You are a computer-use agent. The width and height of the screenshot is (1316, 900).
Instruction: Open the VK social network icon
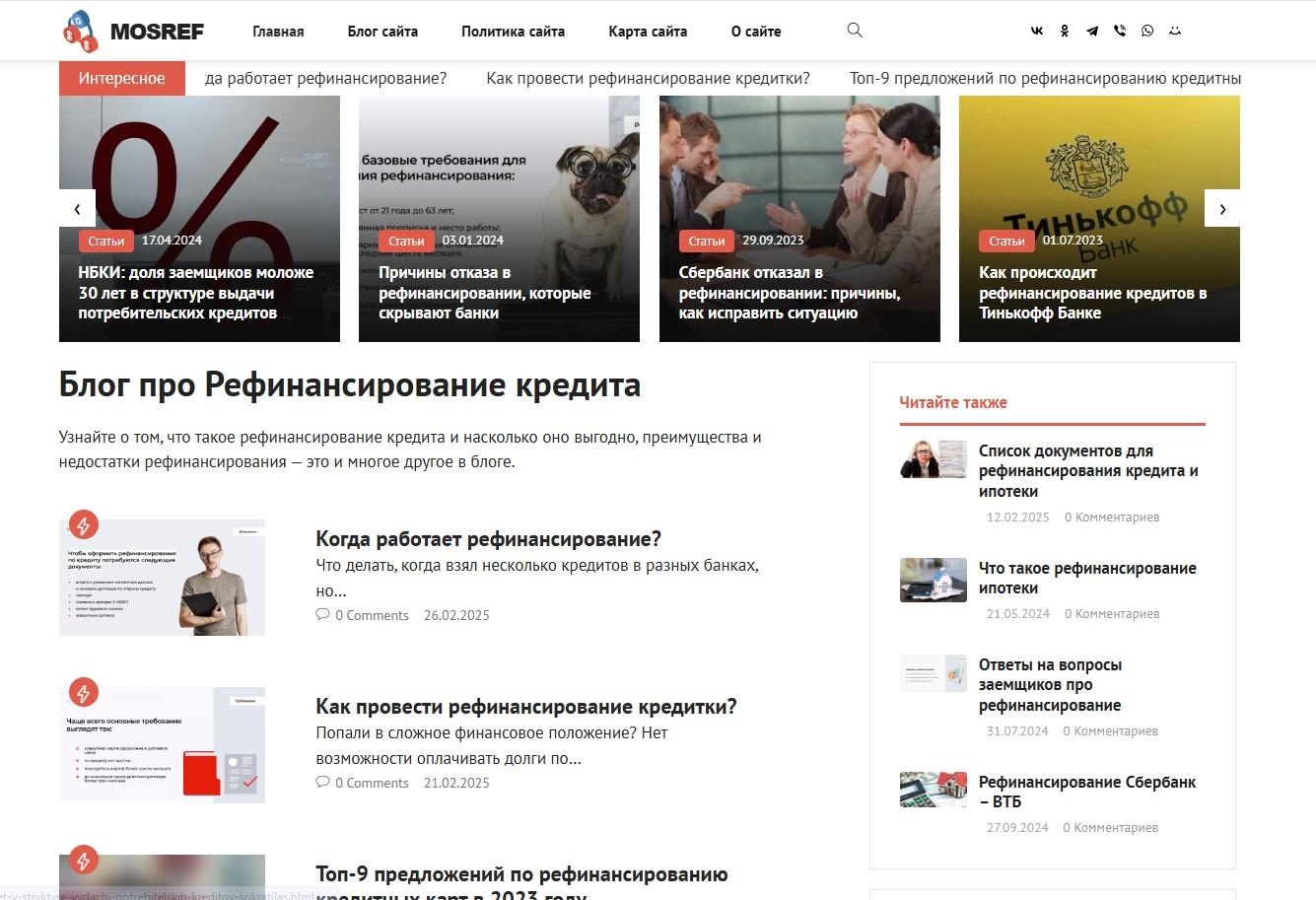point(1037,31)
